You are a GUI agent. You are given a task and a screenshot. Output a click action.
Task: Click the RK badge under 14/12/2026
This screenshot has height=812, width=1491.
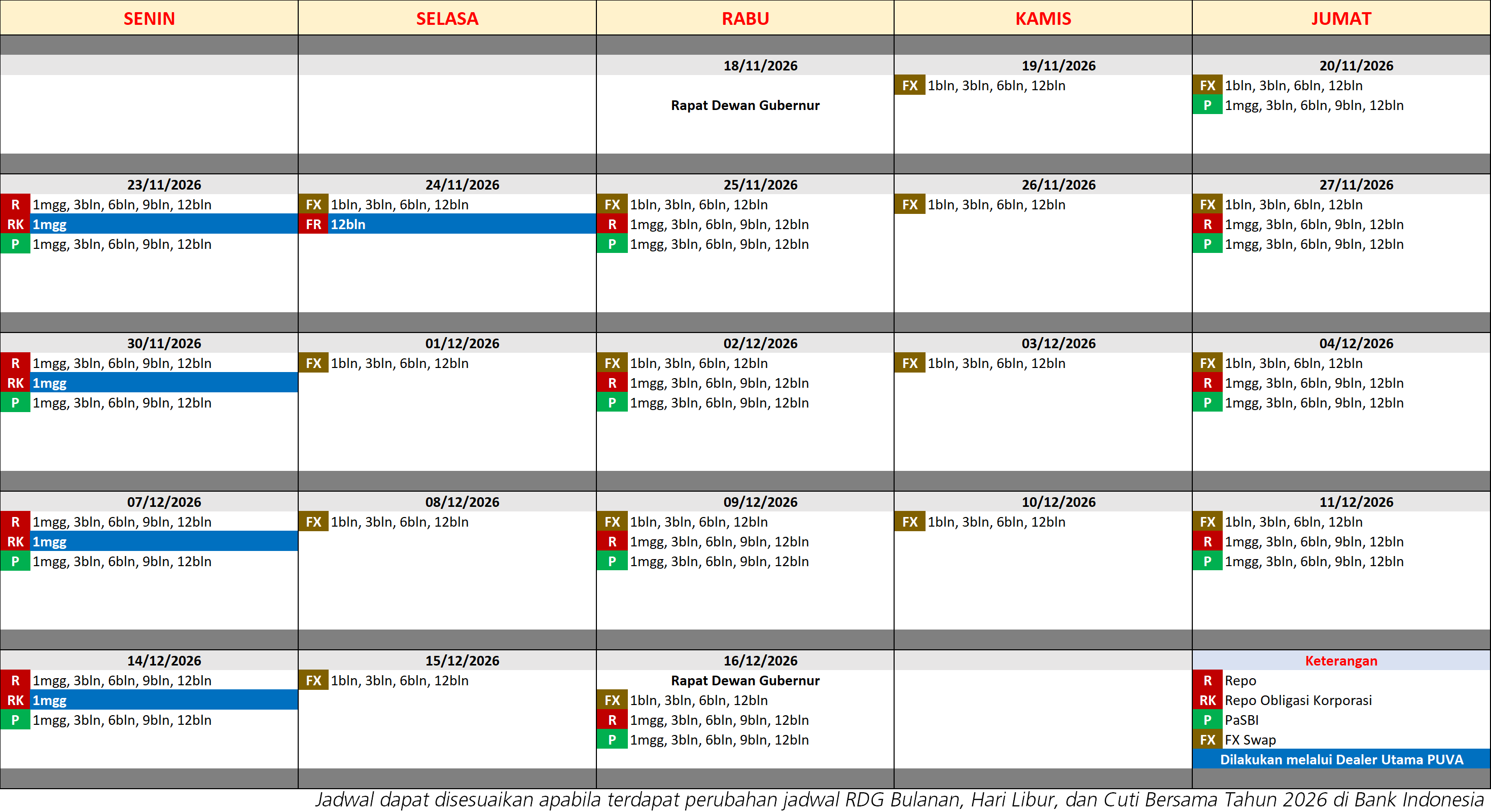(15, 700)
